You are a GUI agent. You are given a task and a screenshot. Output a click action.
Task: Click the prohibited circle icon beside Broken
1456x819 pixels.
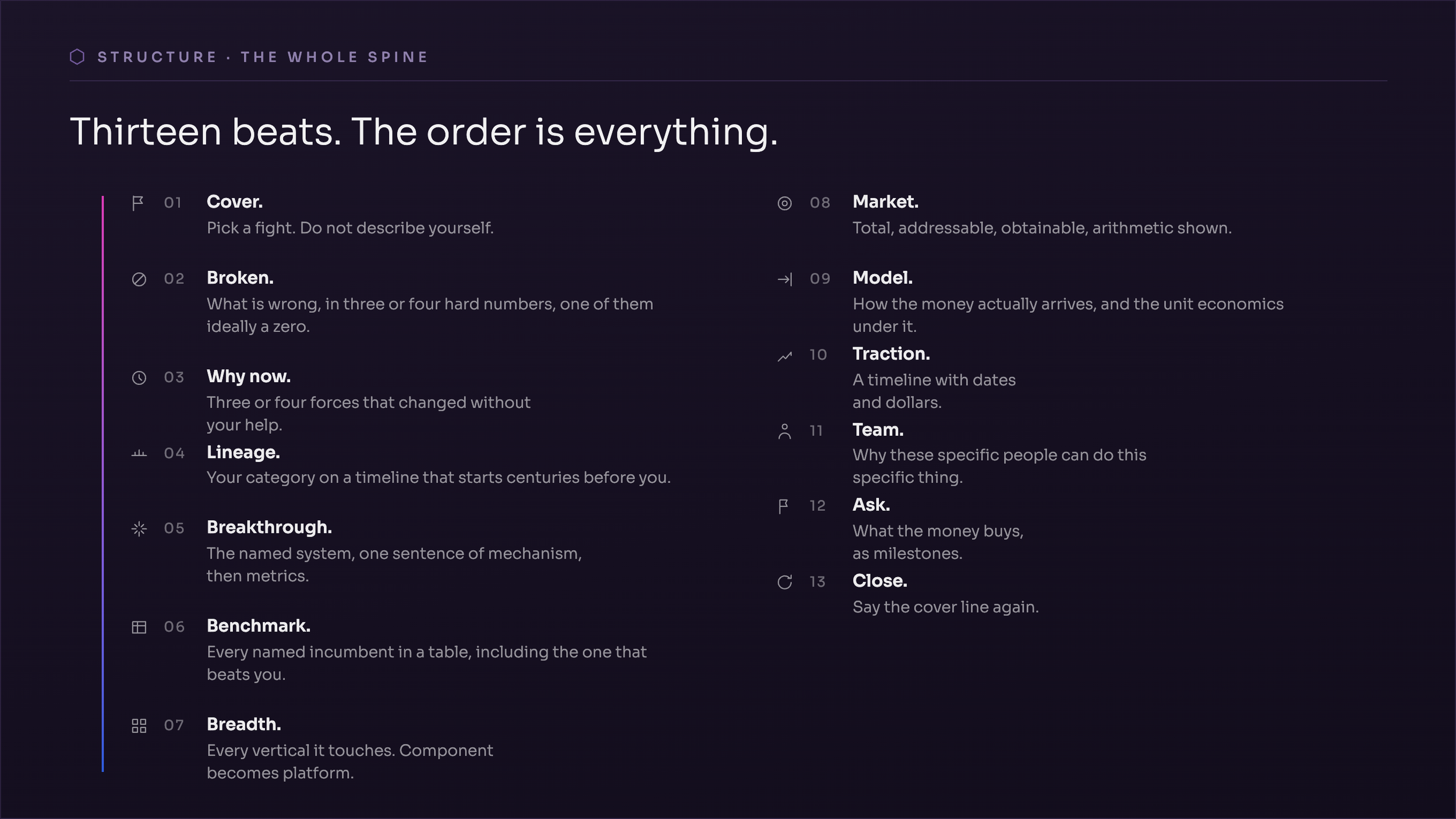coord(139,280)
